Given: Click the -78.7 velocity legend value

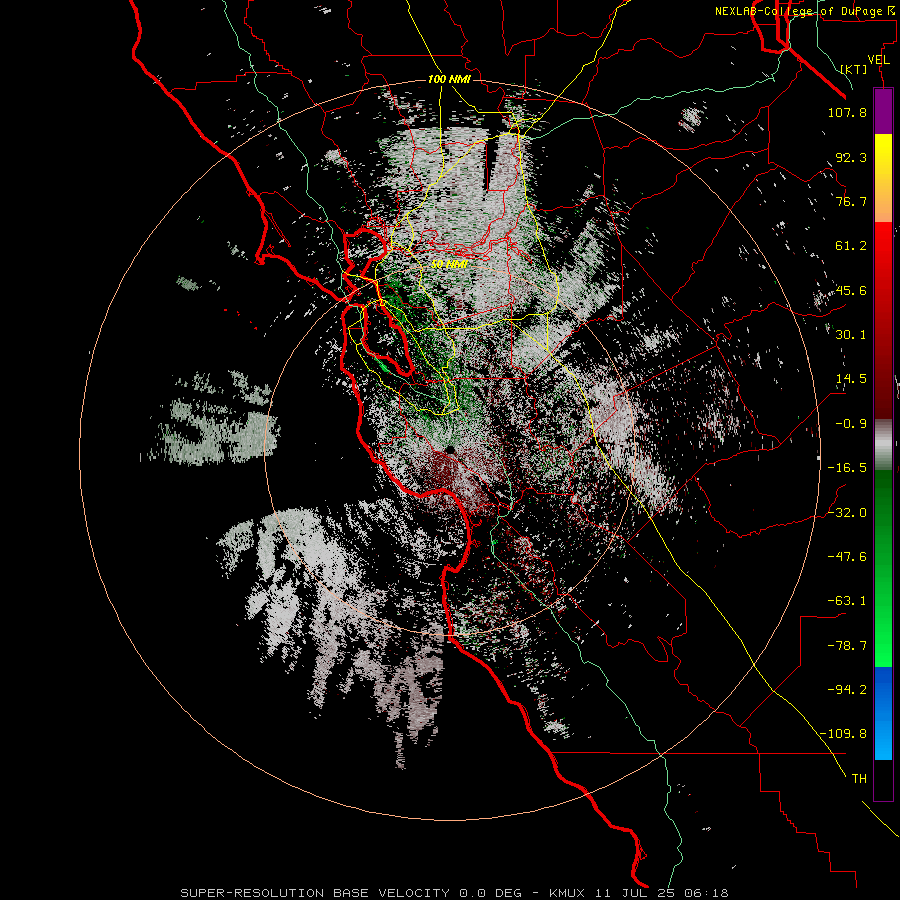Looking at the screenshot, I should (847, 646).
